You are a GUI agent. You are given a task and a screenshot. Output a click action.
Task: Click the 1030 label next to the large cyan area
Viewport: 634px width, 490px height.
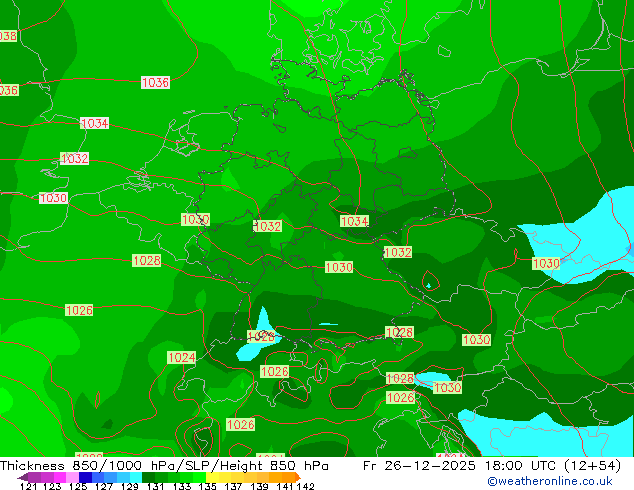tap(546, 264)
